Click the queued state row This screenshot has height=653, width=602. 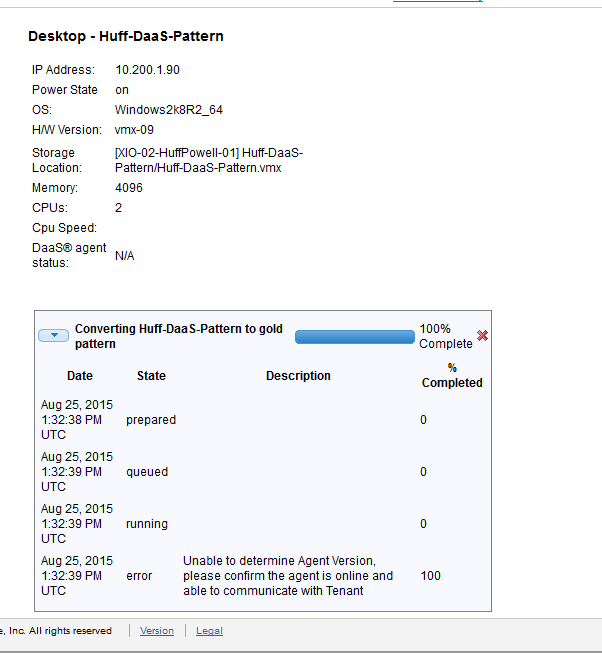pyautogui.click(x=147, y=472)
